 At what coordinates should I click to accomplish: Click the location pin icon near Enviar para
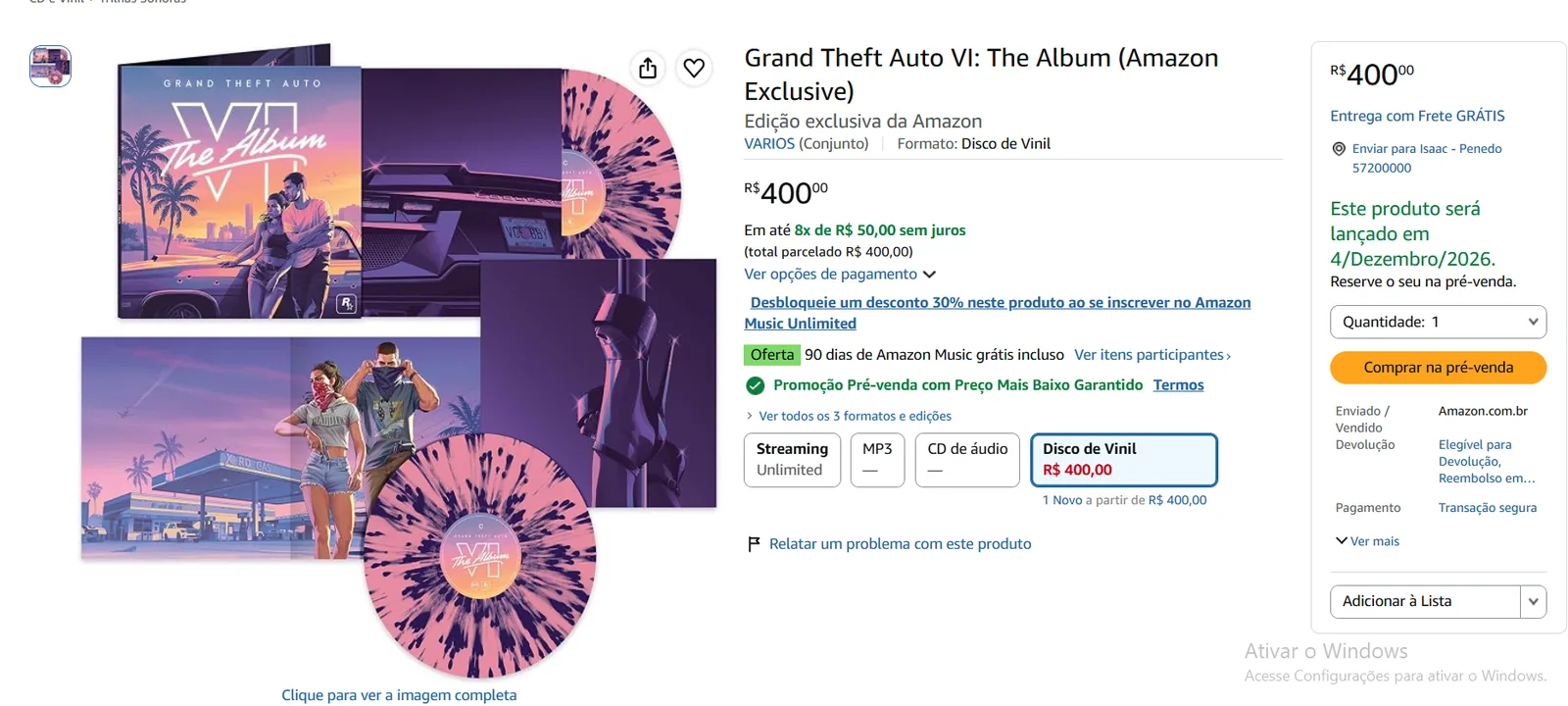1339,149
